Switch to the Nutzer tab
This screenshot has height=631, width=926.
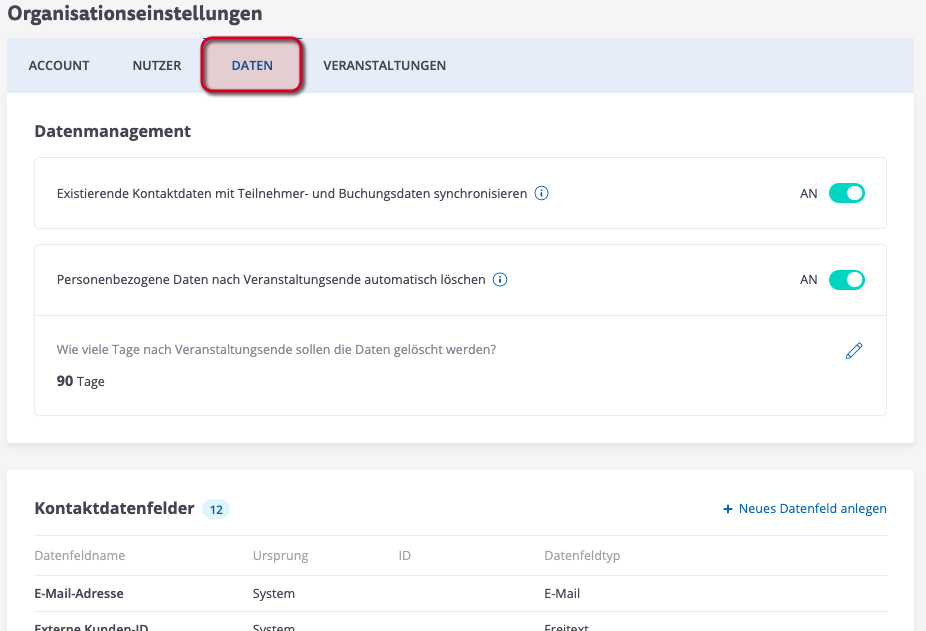(157, 66)
